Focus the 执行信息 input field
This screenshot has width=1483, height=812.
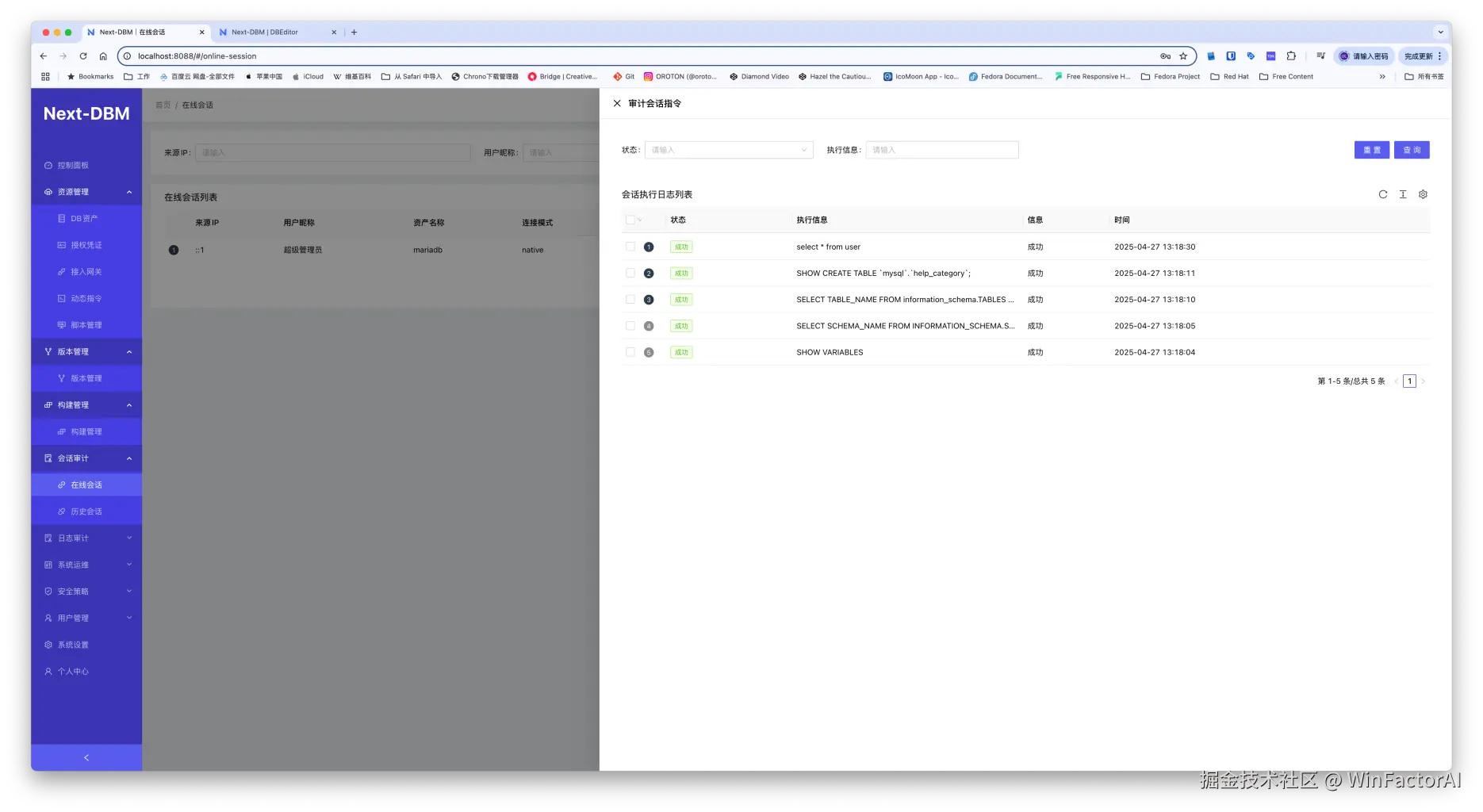[x=942, y=150]
